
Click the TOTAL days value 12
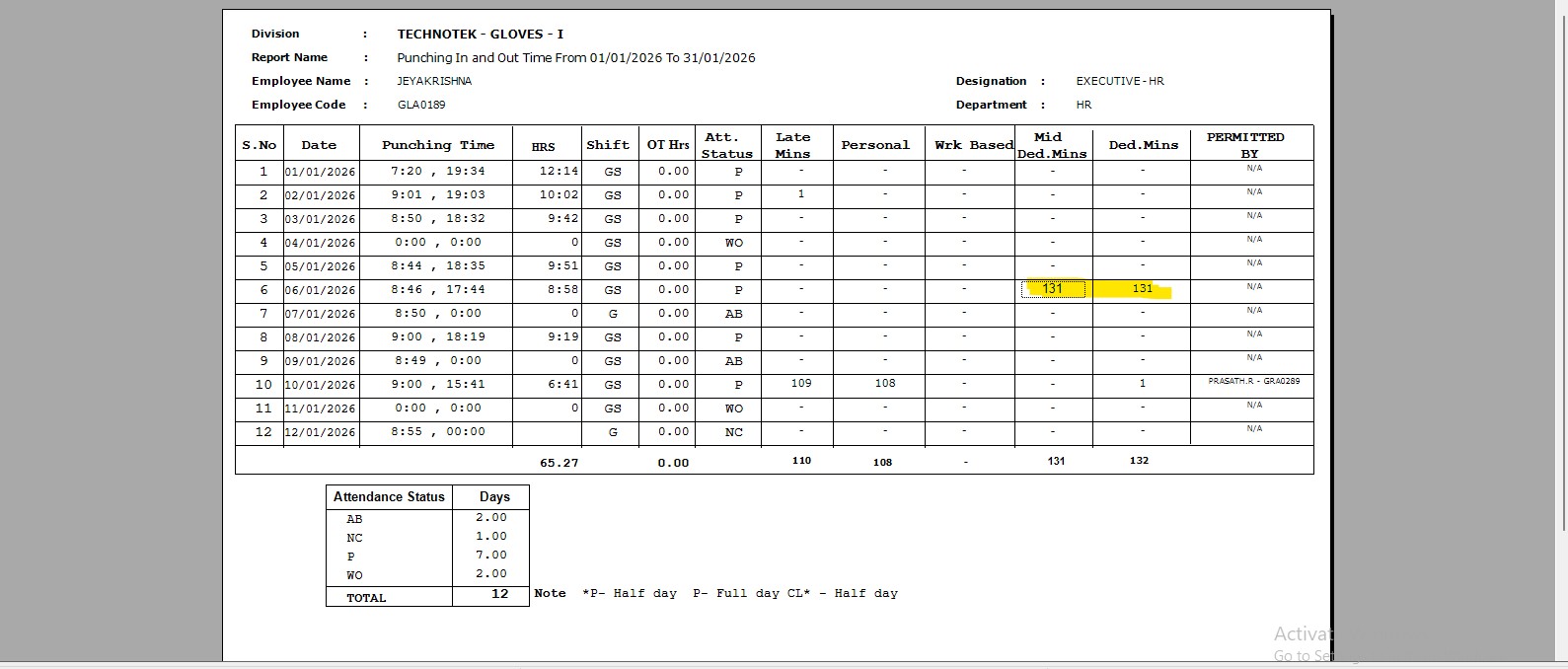[x=499, y=594]
